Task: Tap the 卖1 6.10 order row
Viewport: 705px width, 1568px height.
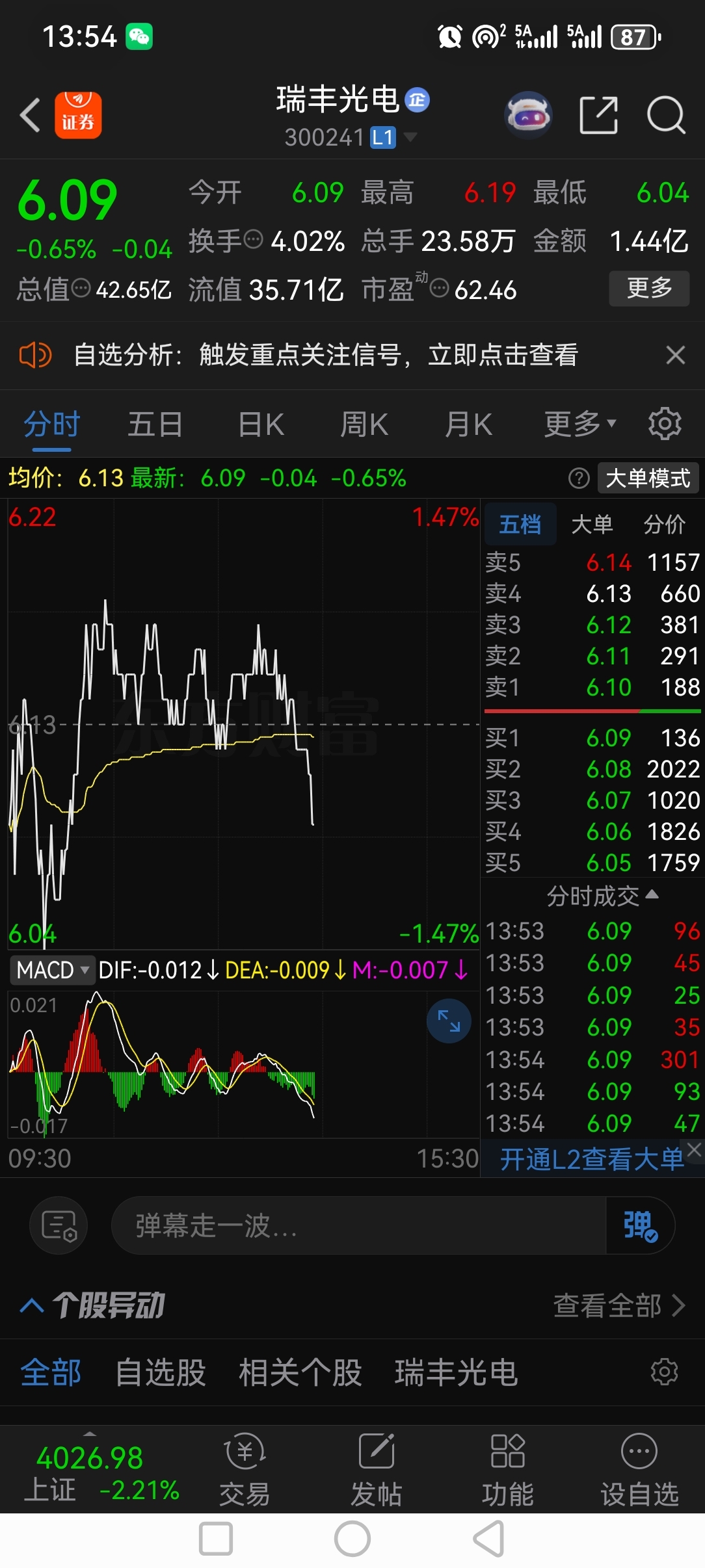Action: pos(592,687)
